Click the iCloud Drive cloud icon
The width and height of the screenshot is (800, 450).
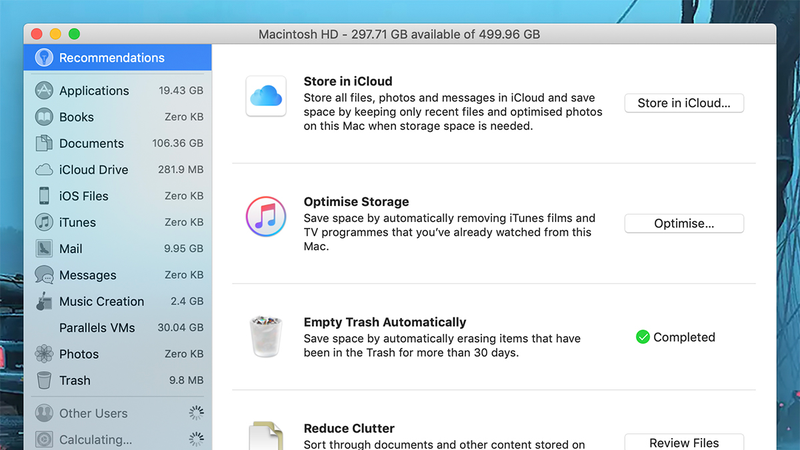pyautogui.click(x=44, y=169)
